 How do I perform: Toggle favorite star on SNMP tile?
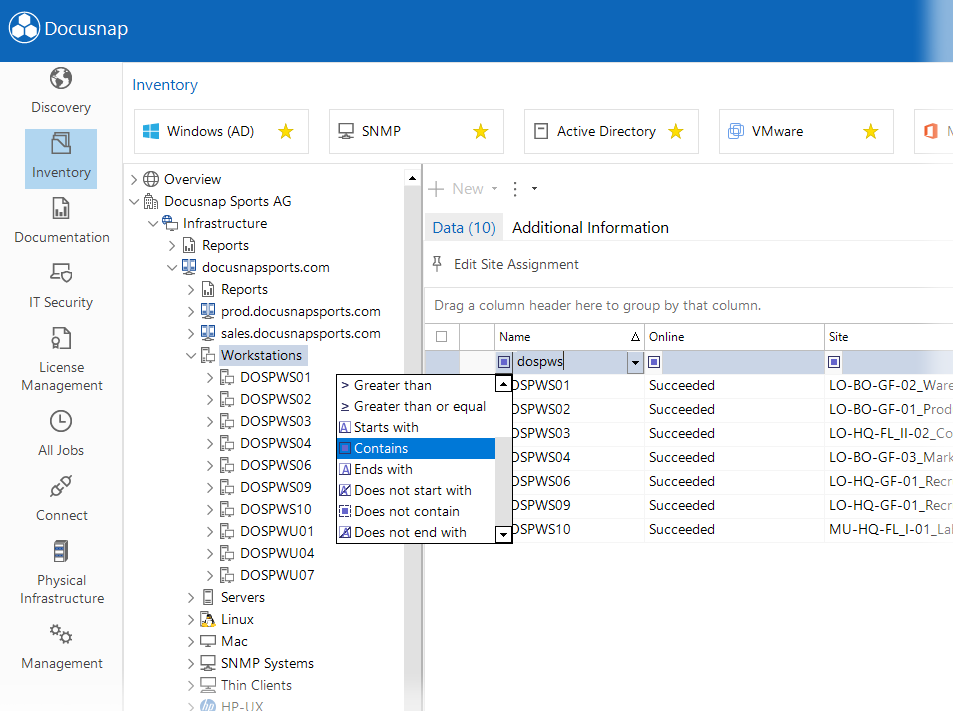[x=481, y=131]
